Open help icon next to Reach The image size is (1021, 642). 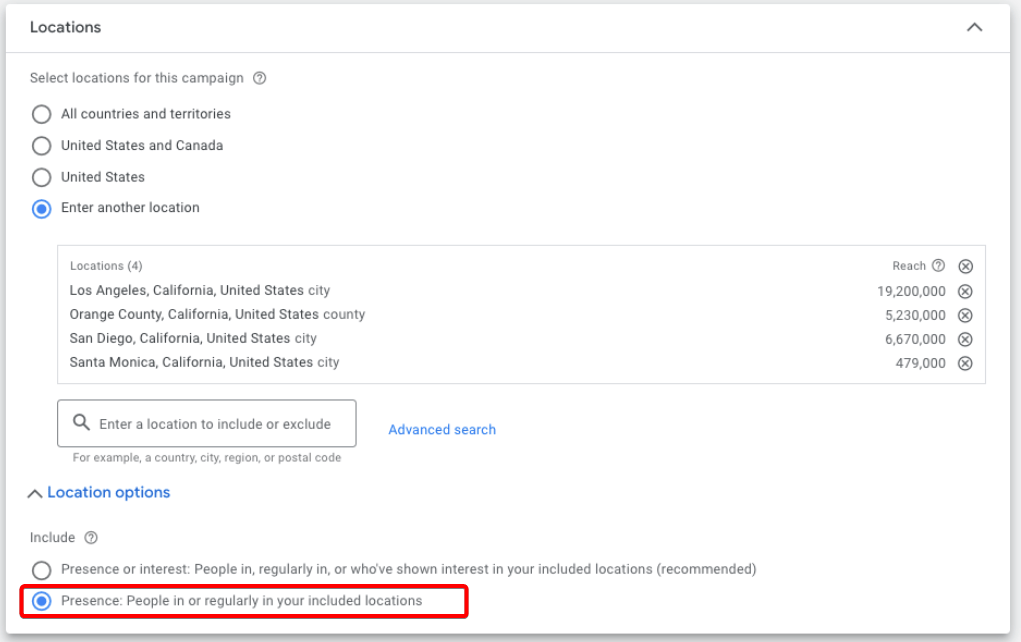[x=938, y=266]
